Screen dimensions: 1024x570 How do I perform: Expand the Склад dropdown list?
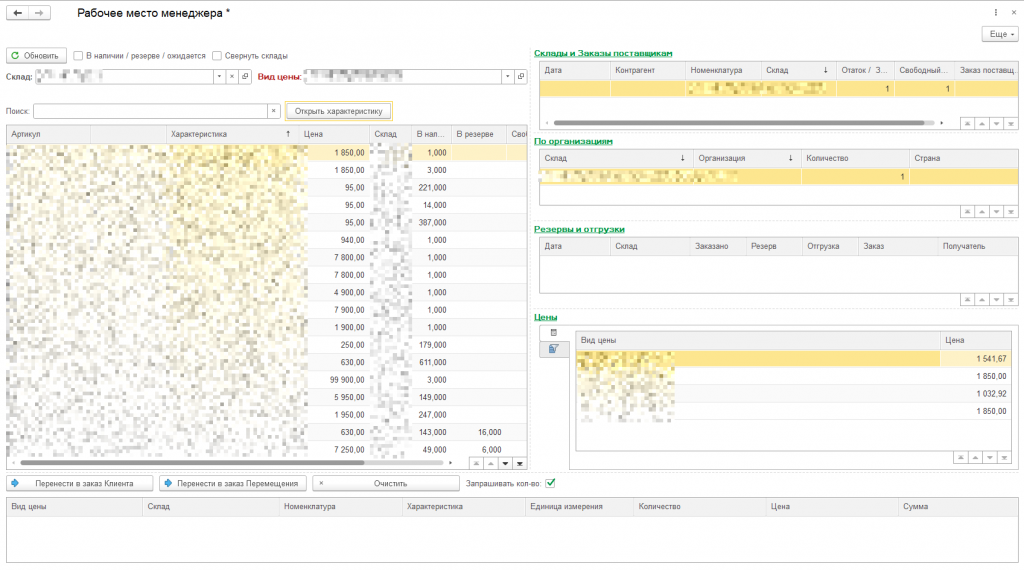coord(219,76)
